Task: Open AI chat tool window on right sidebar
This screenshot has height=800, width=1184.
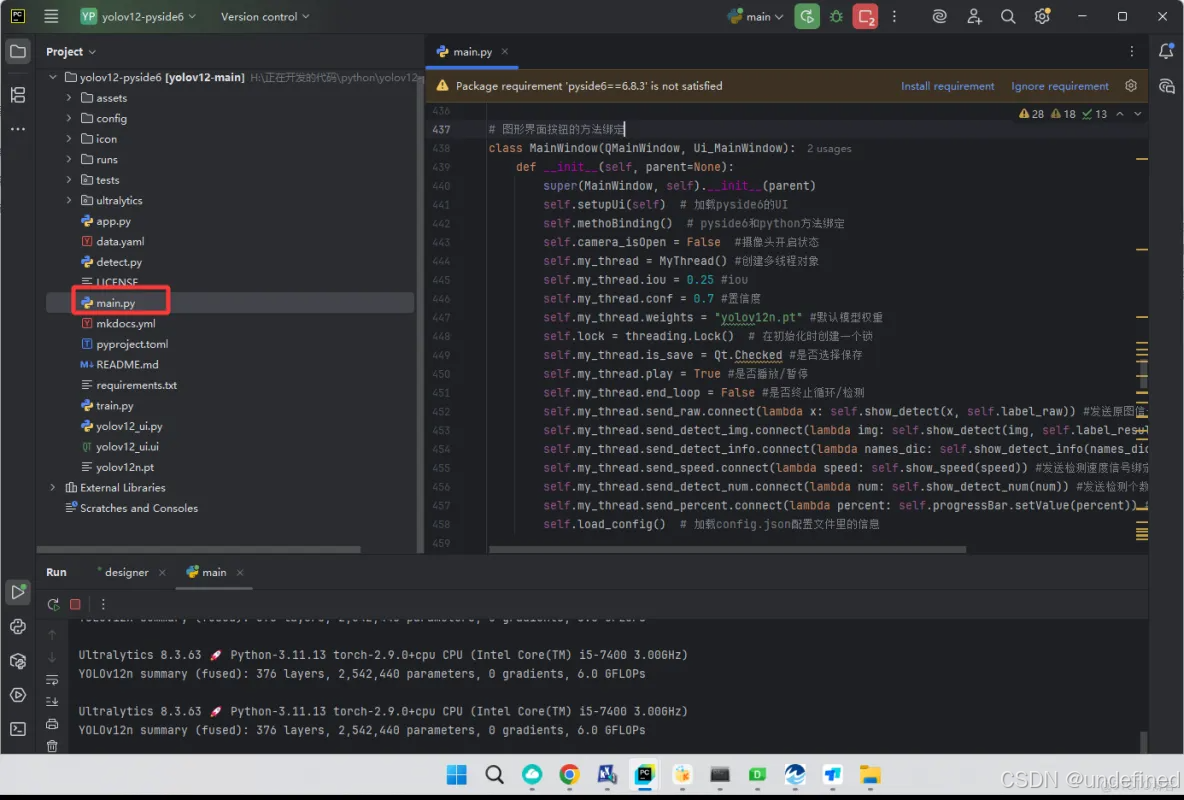Action: (x=1166, y=86)
